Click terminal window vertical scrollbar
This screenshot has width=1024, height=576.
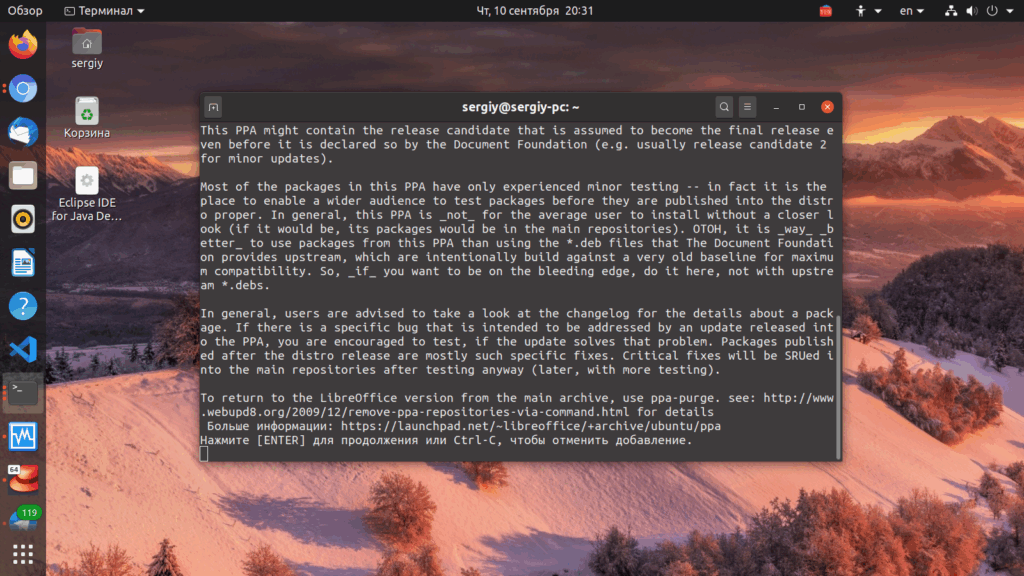(x=839, y=388)
